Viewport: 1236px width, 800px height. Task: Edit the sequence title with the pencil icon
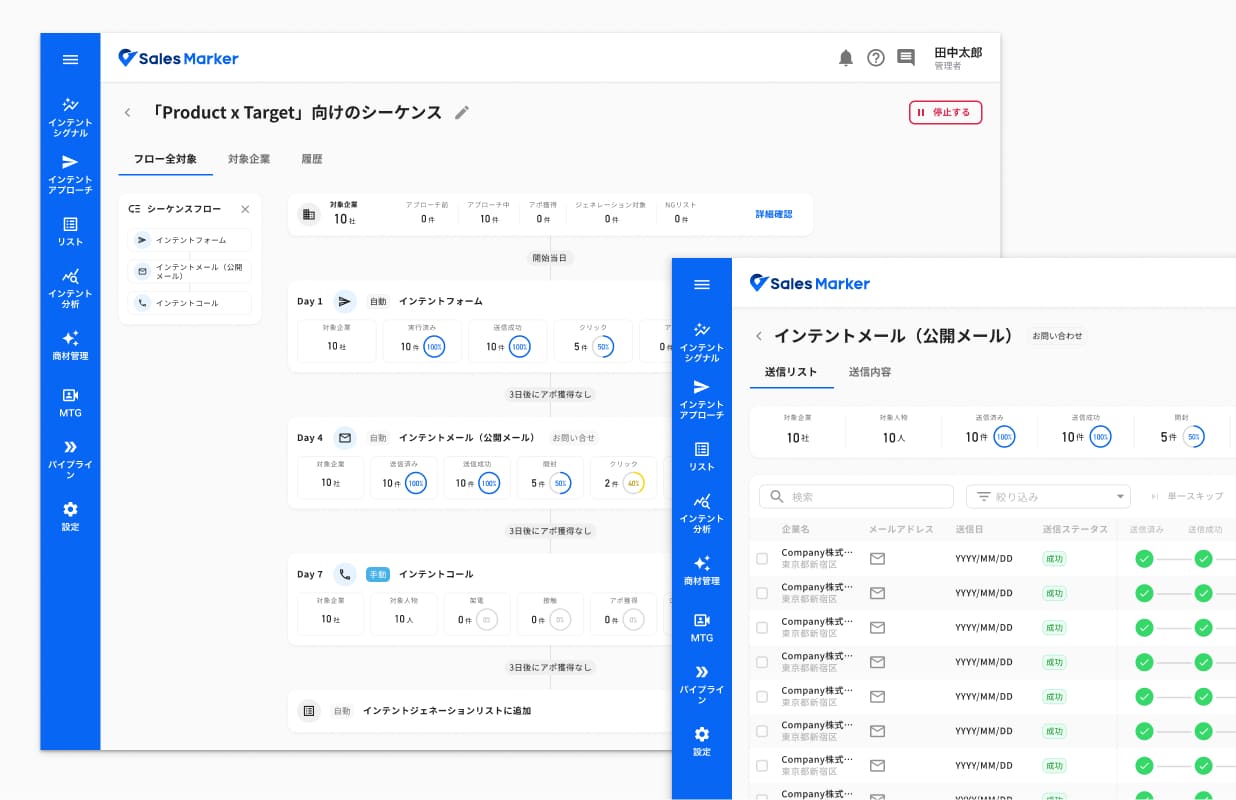[462, 112]
